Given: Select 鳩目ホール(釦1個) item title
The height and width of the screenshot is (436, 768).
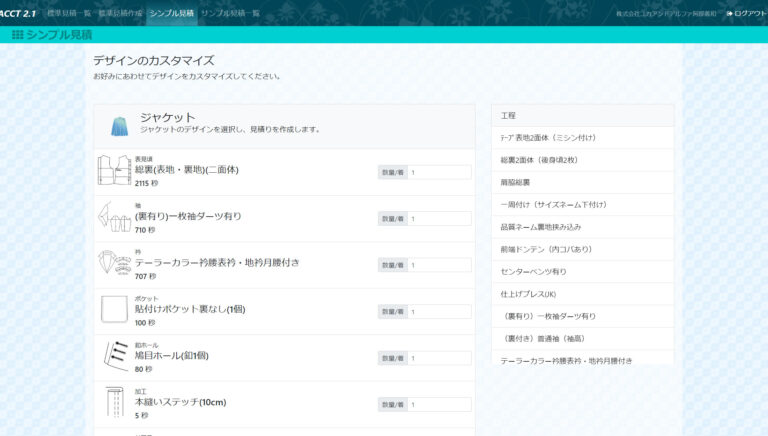Looking at the screenshot, I should [x=172, y=356].
